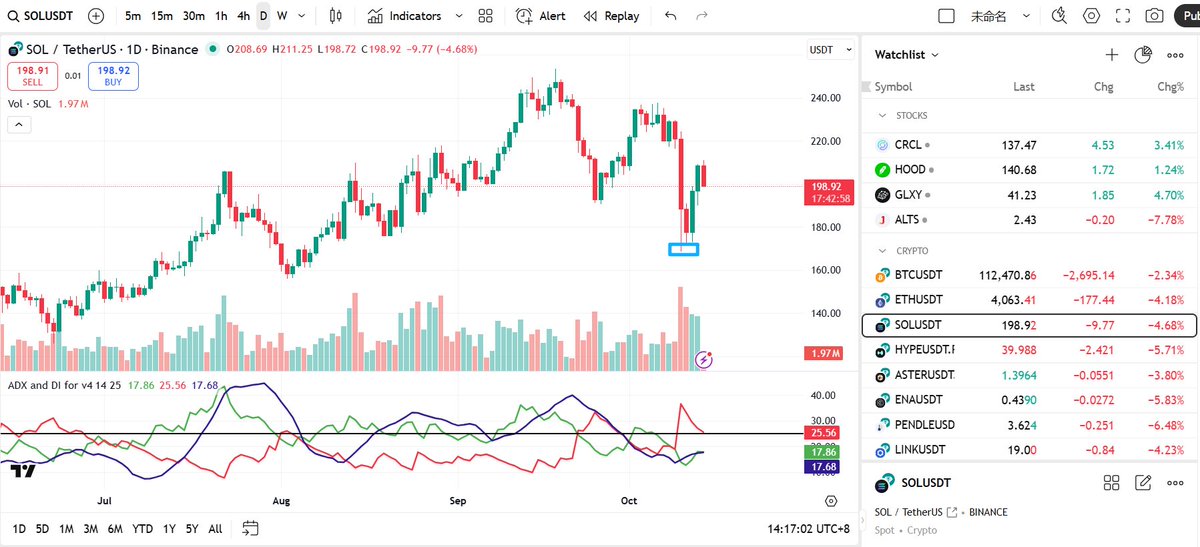Set the date range to YTD
The width and height of the screenshot is (1200, 547).
pos(142,528)
